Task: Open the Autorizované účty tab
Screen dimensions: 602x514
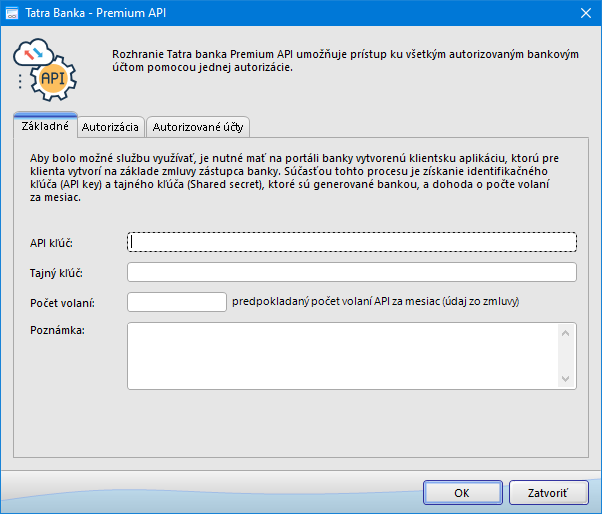Action: pos(198,127)
